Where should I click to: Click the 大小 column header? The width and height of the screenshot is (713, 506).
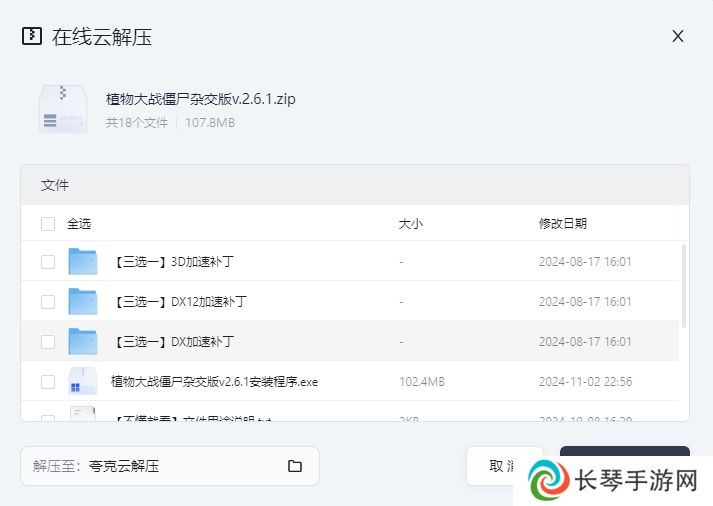[x=411, y=224]
